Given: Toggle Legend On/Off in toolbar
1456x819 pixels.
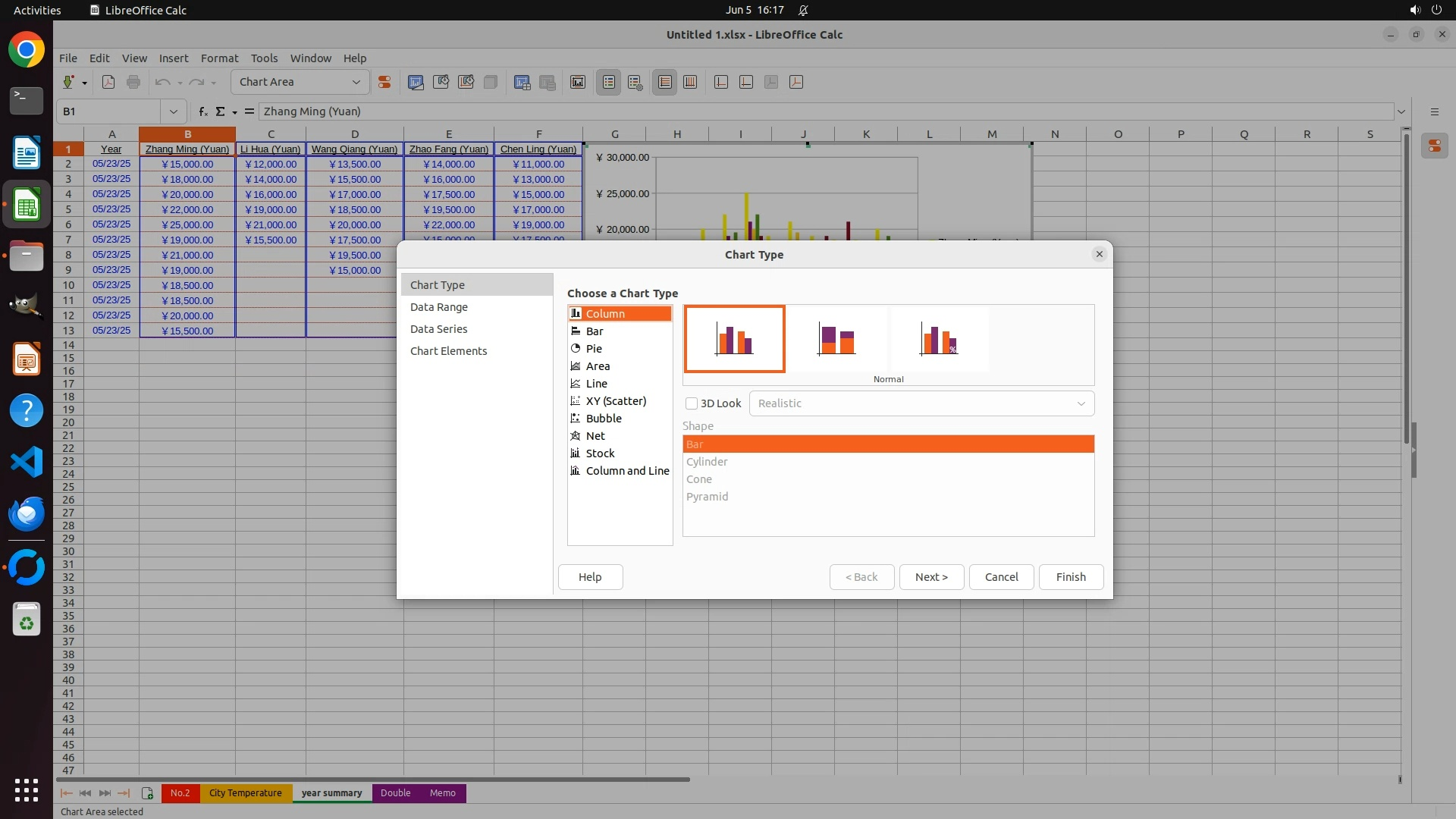Looking at the screenshot, I should (x=609, y=82).
